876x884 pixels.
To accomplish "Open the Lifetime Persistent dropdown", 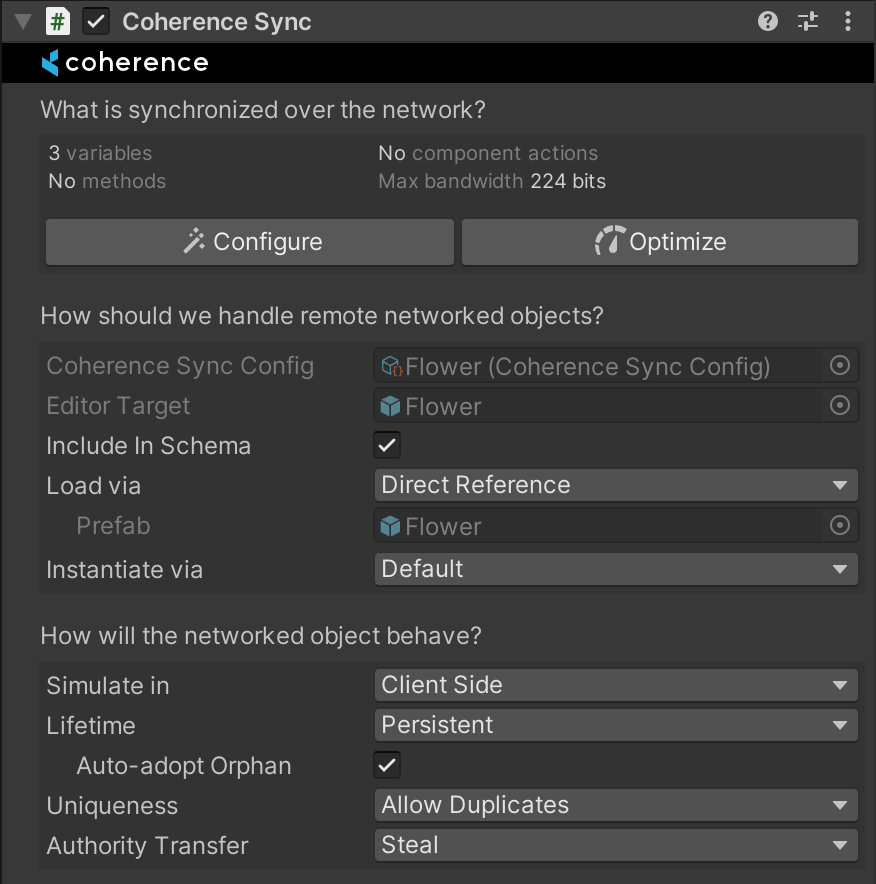I will point(616,726).
